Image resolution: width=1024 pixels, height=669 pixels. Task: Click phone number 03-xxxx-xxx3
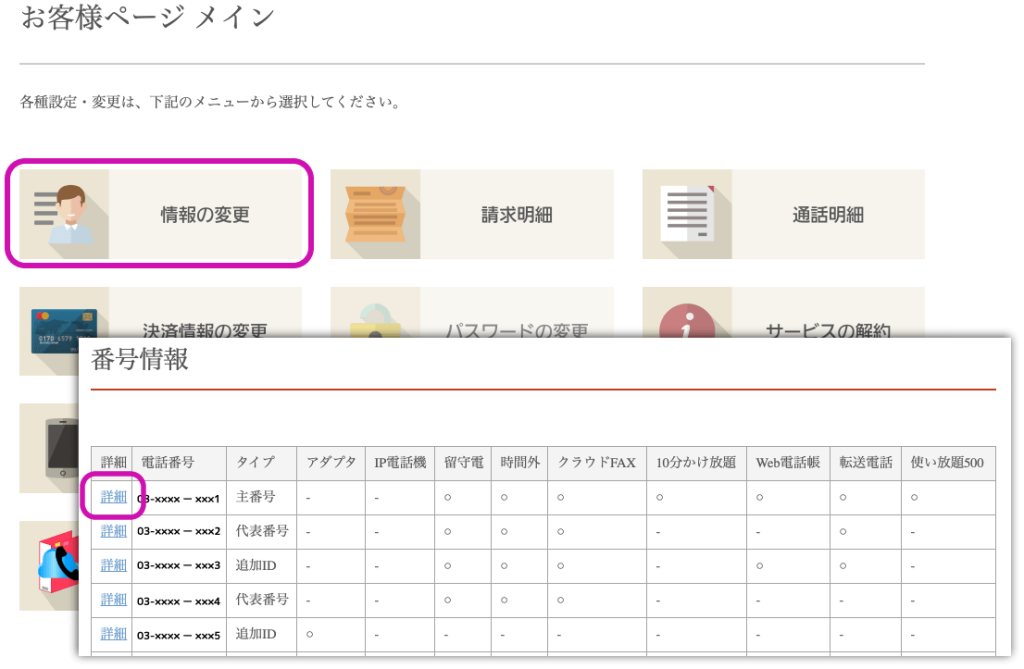coord(178,566)
